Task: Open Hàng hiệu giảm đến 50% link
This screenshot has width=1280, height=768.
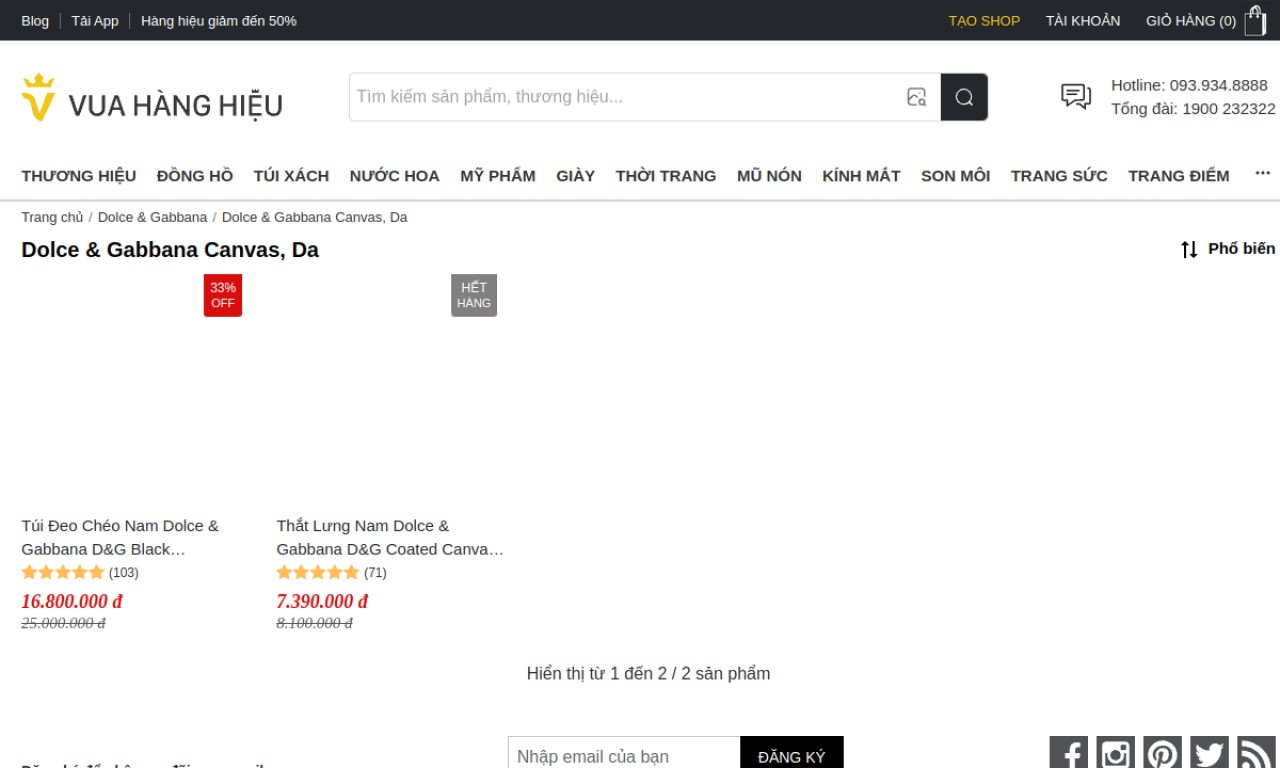Action: (x=219, y=21)
